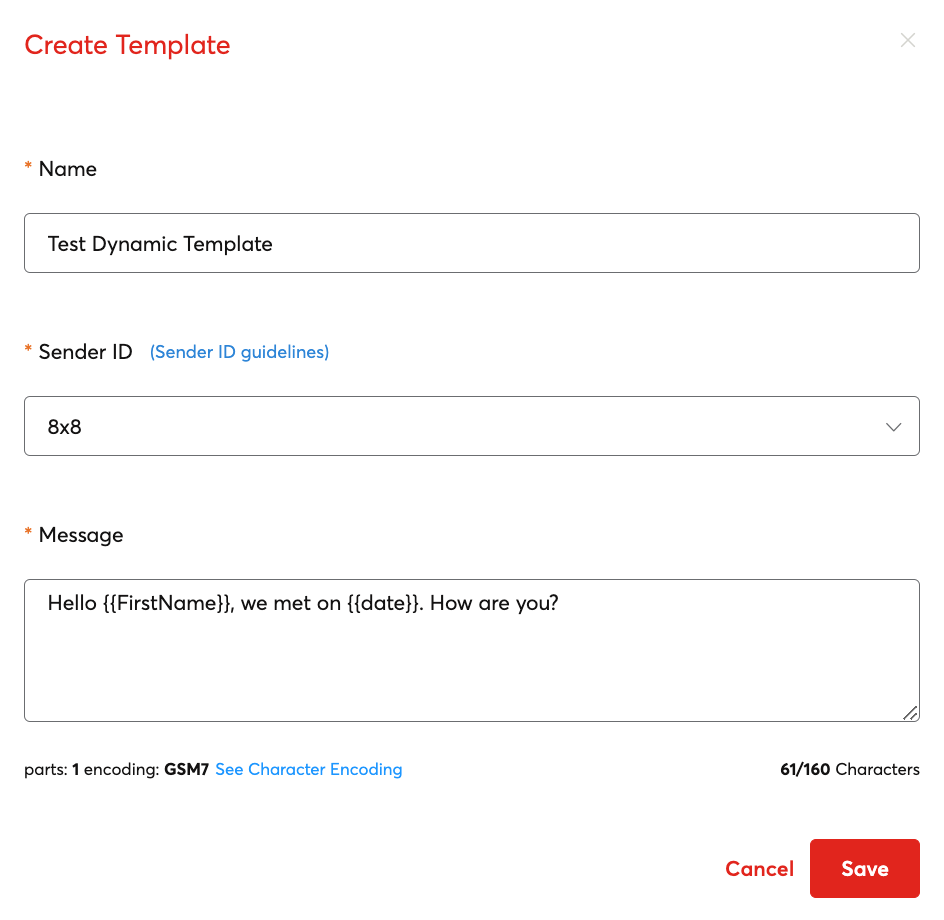Click the Sender ID dropdown chevron icon
Screen dimensions: 944x920
click(x=893, y=426)
